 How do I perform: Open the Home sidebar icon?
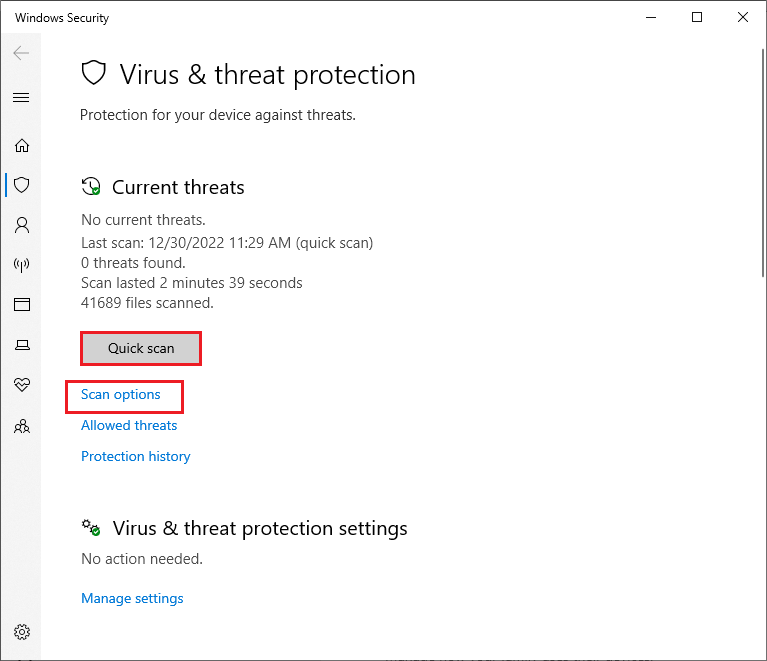(22, 145)
